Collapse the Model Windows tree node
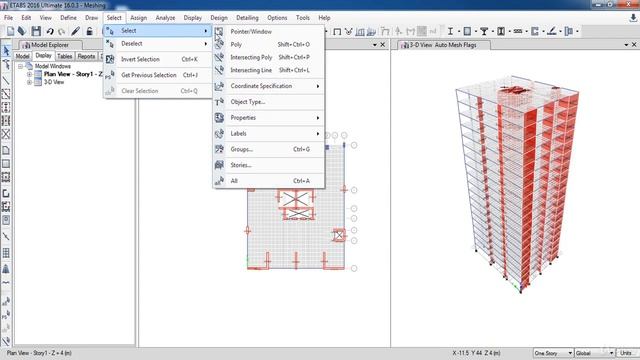The image size is (640, 360). [x=20, y=66]
